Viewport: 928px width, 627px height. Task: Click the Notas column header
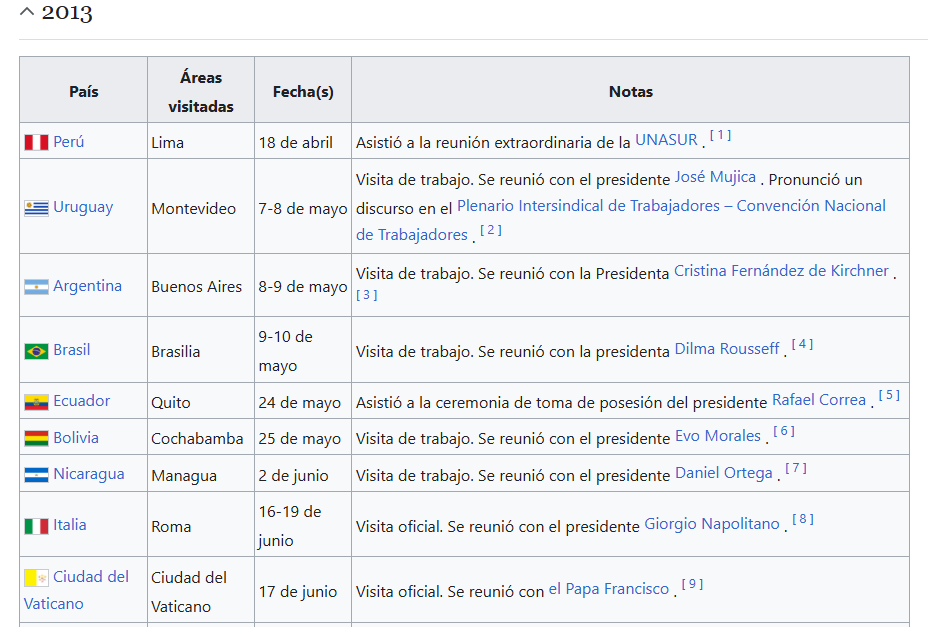pyautogui.click(x=630, y=91)
